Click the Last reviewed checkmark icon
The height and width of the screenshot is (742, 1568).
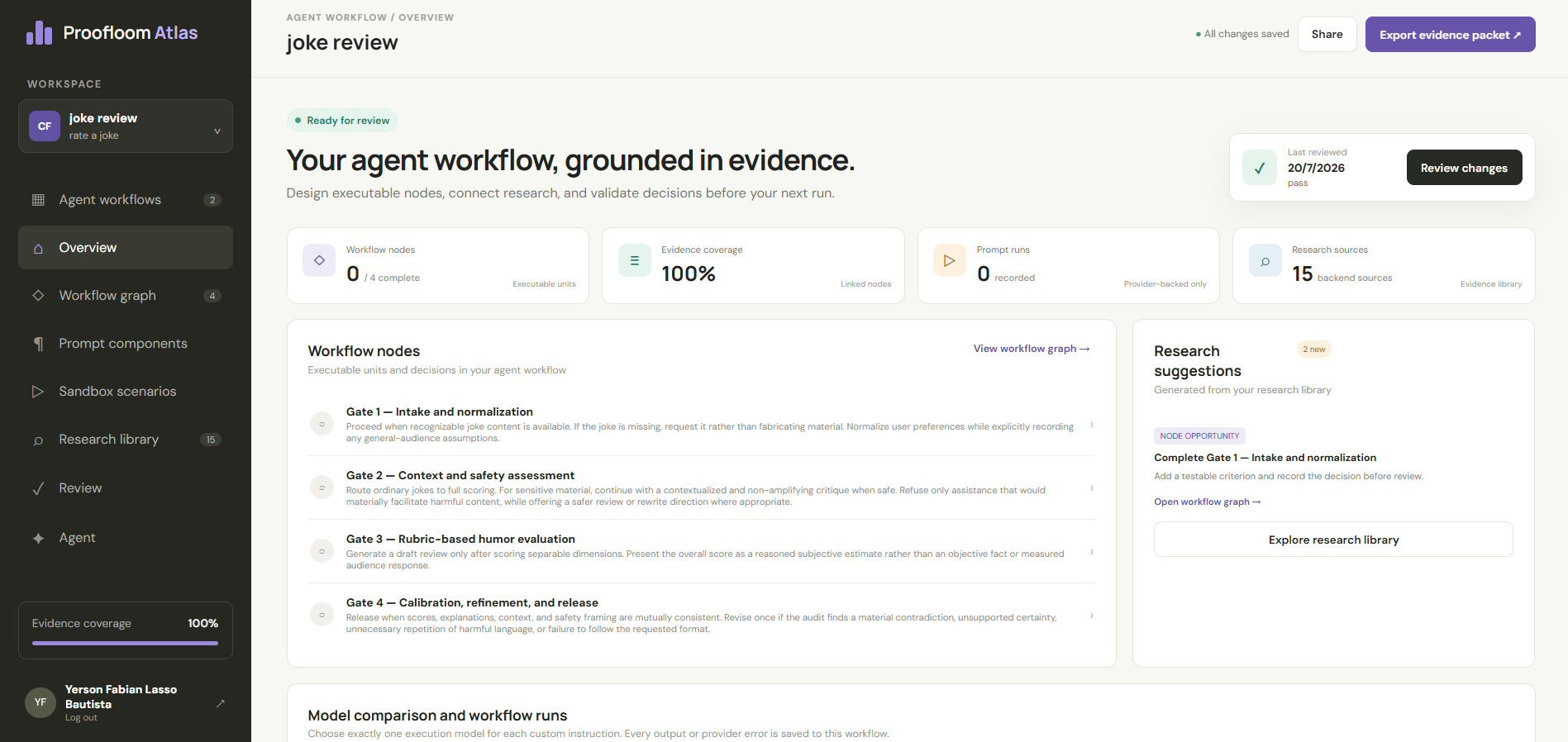[1260, 168]
